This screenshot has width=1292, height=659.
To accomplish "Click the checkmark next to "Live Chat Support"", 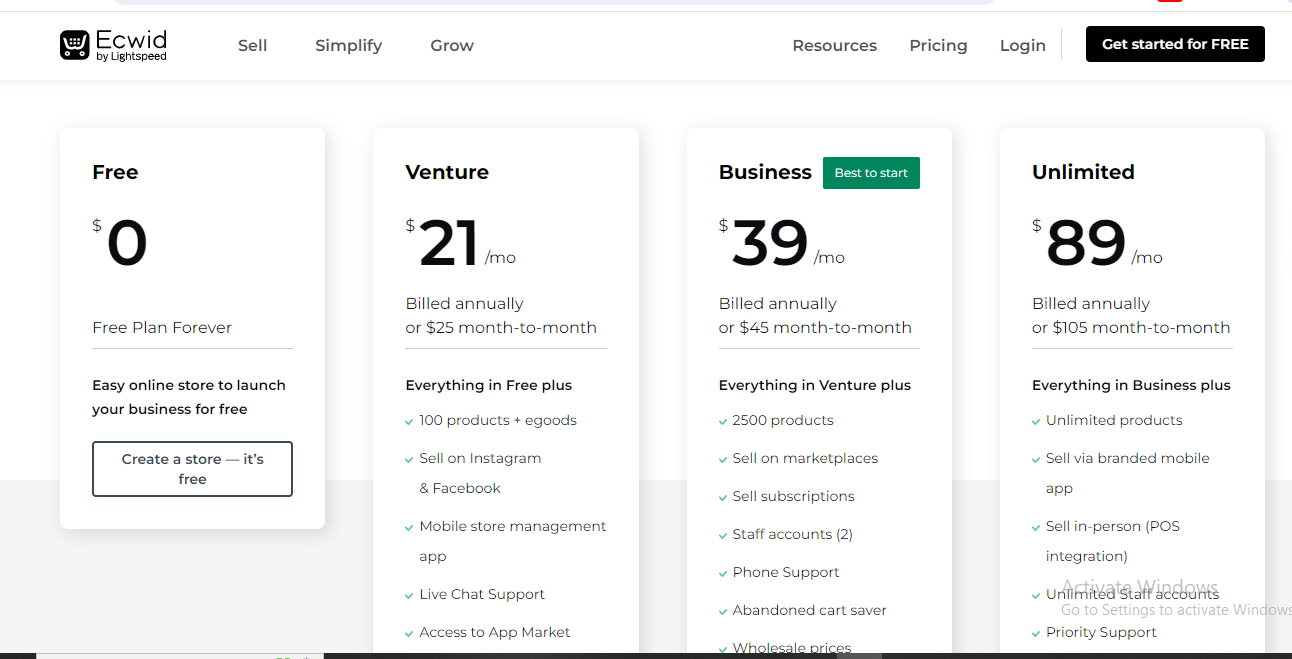I will tap(409, 596).
